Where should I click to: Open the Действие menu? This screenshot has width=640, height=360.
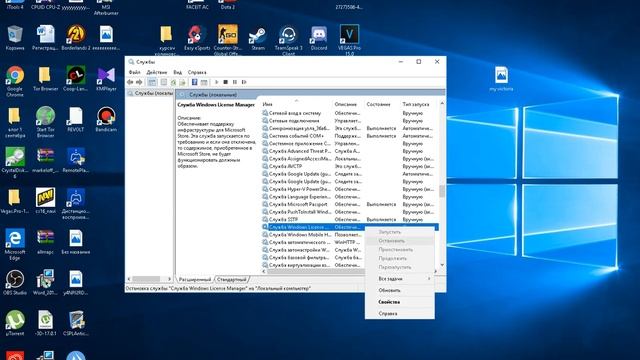tap(157, 72)
